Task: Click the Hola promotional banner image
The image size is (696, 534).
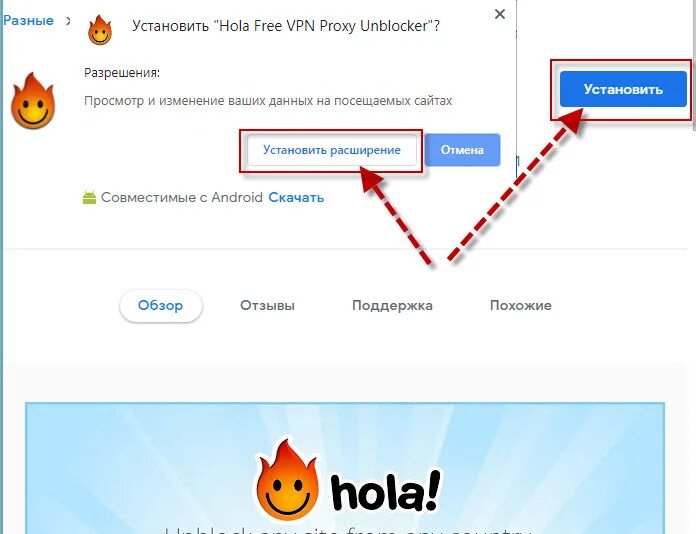Action: point(345,468)
